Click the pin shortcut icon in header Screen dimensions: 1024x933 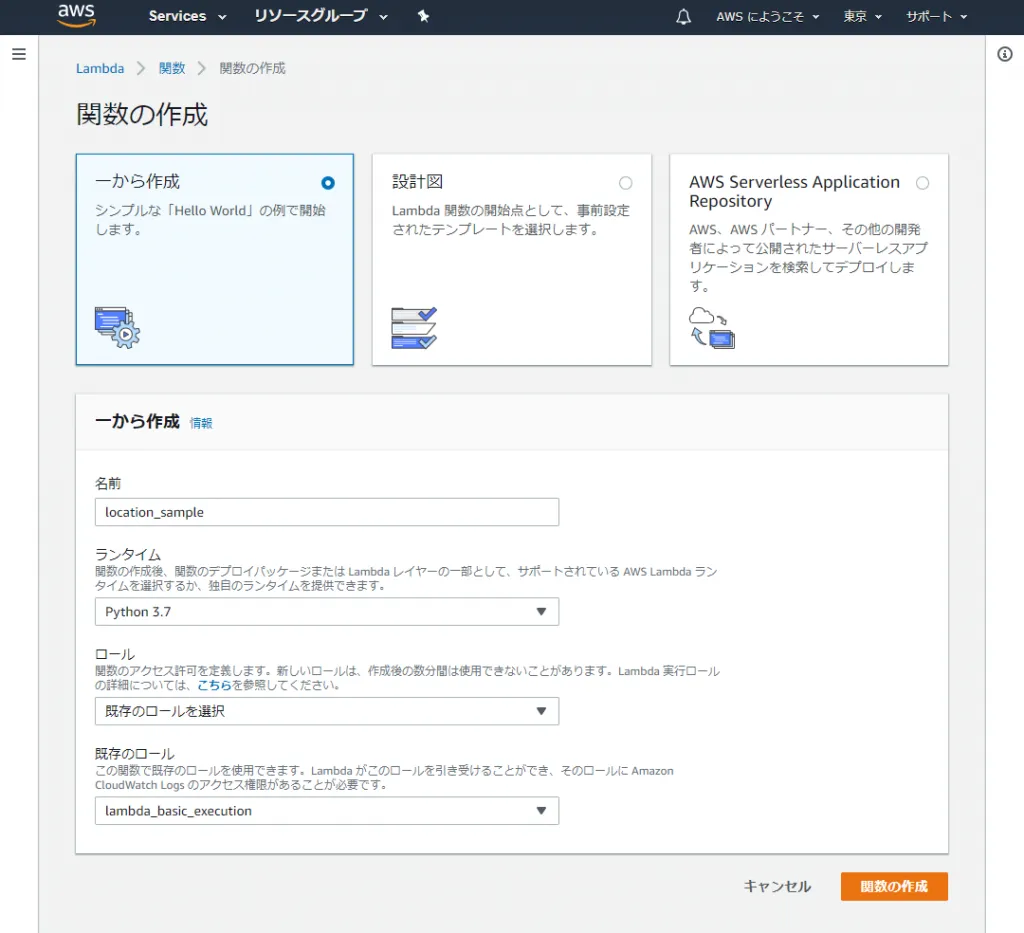[423, 16]
